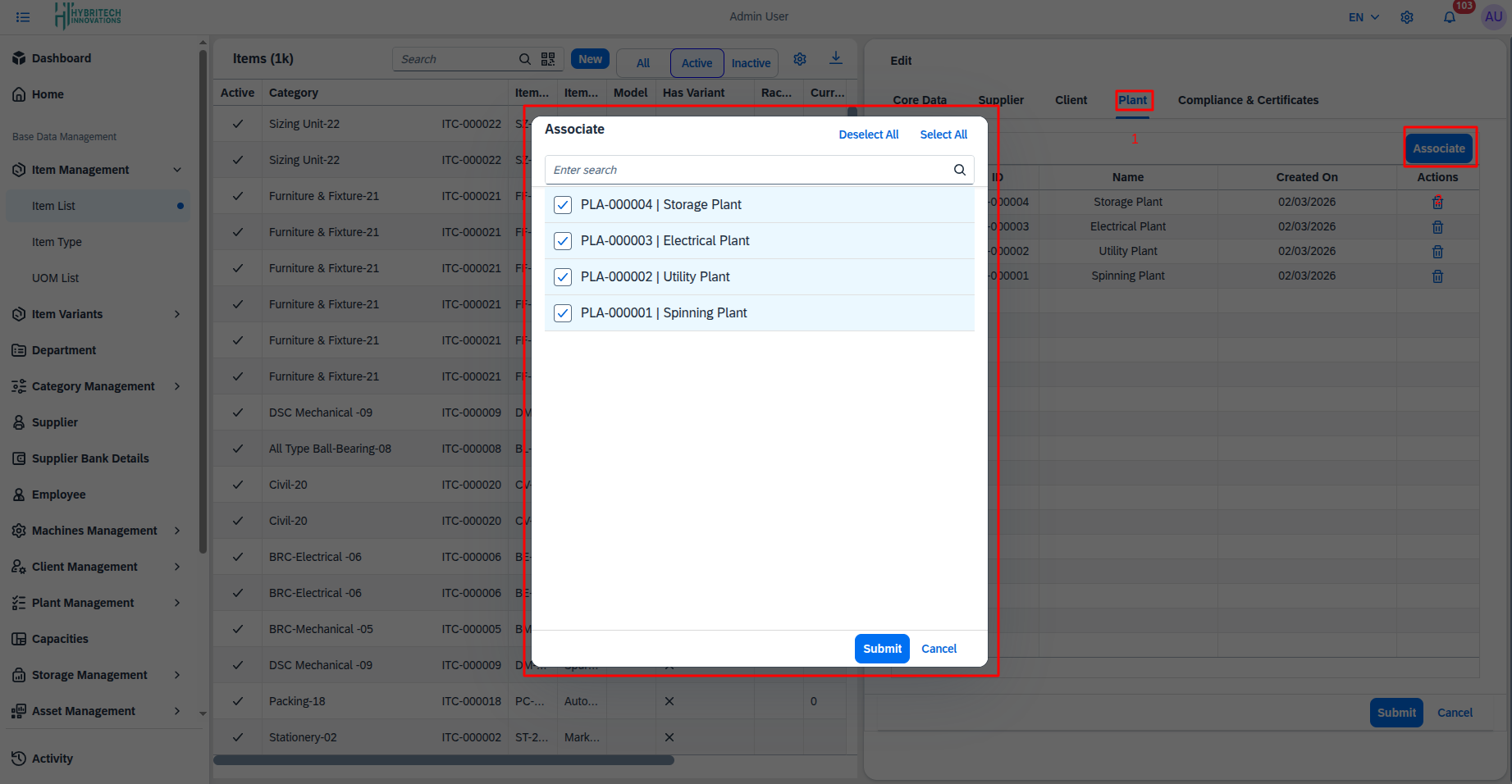This screenshot has width=1512, height=784.
Task: Click the Deselect All link
Action: pos(868,134)
